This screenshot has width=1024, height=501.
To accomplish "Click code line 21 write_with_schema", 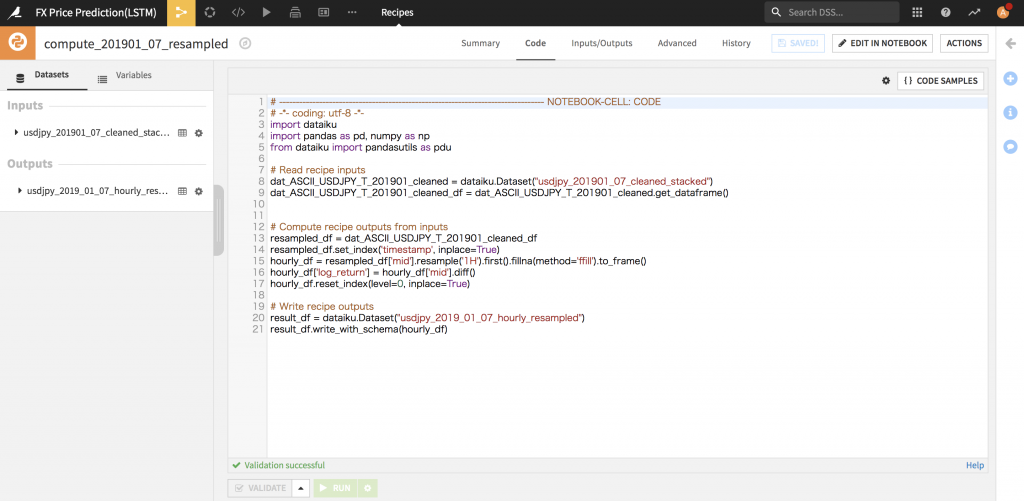I will tap(359, 329).
